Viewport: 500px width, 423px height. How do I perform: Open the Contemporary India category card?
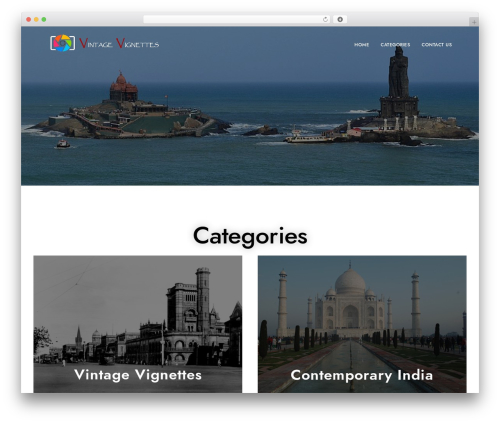[x=362, y=324]
